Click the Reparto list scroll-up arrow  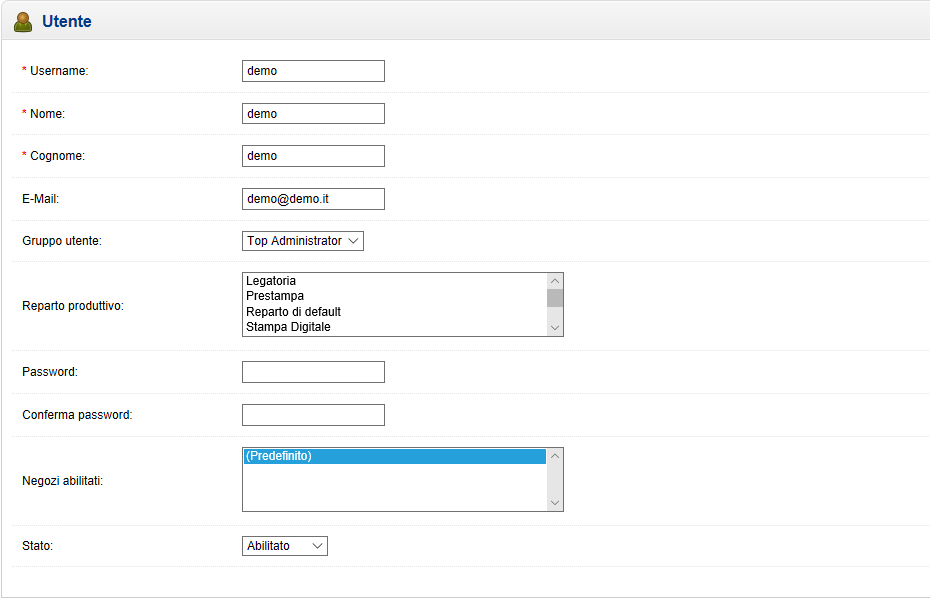[x=555, y=281]
